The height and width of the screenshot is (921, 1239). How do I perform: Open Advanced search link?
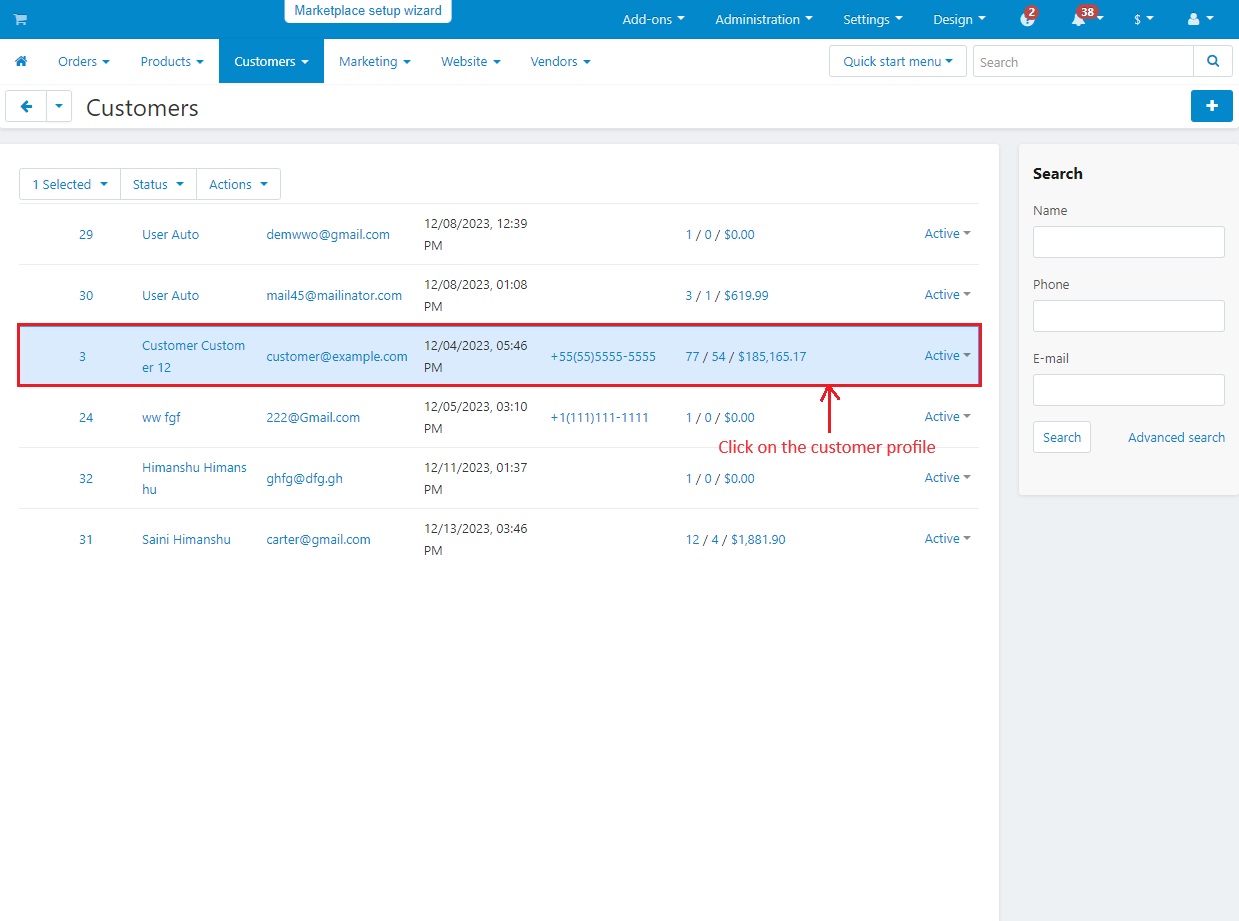click(1176, 437)
